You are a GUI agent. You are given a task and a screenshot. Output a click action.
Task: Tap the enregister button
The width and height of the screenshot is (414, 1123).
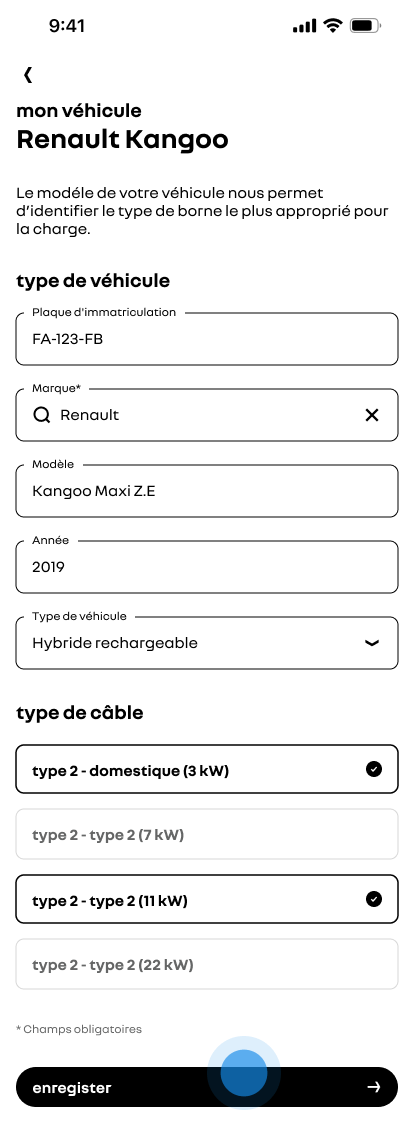pyautogui.click(x=207, y=1087)
